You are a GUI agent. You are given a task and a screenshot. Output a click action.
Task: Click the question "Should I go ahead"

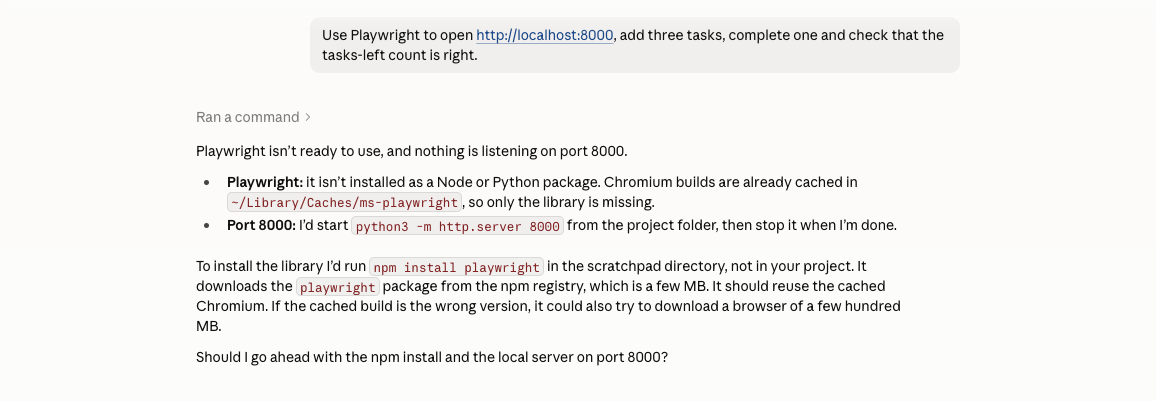coord(251,358)
